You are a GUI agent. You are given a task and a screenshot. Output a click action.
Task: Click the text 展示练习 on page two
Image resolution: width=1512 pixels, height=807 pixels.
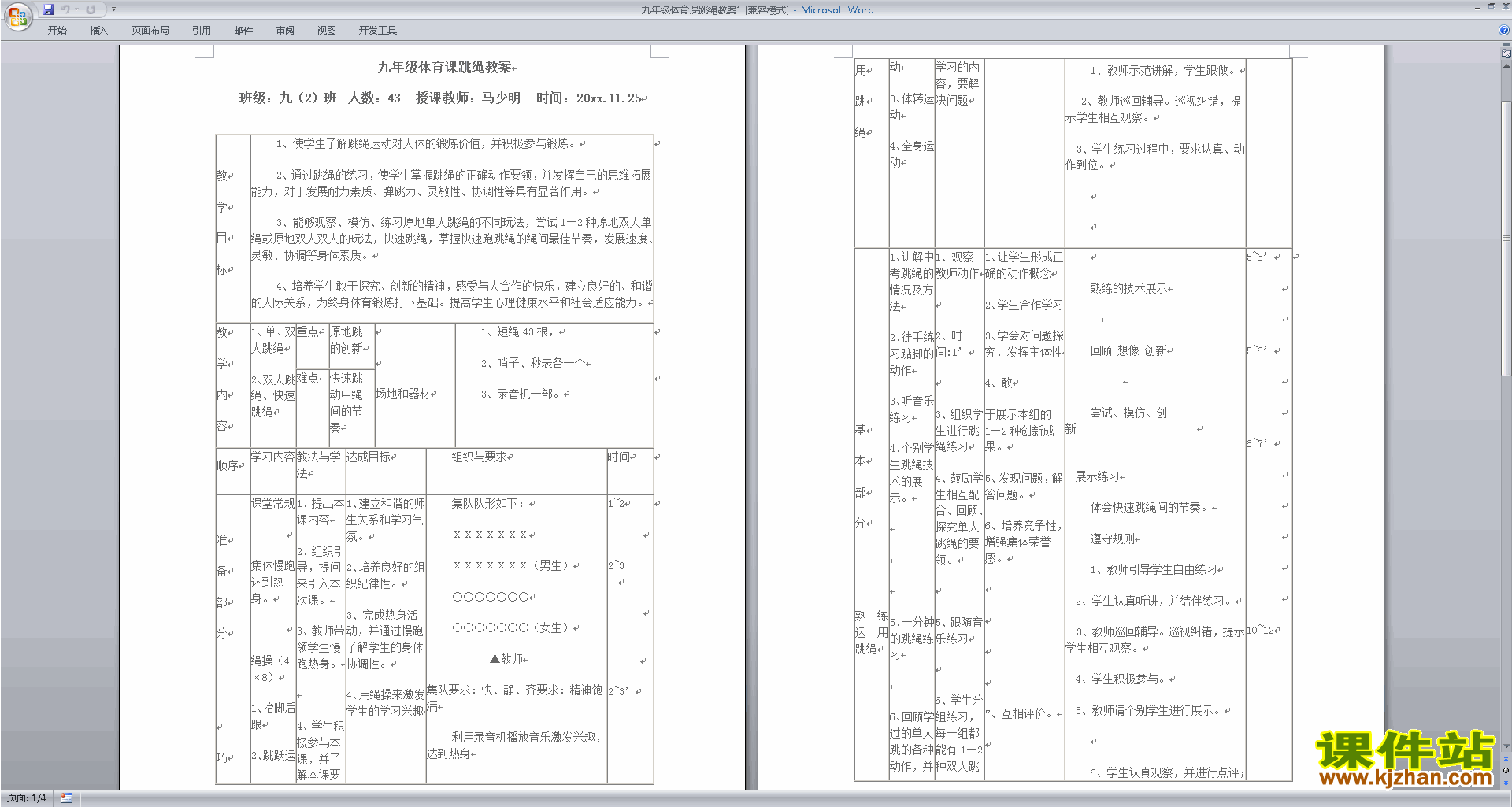click(1098, 476)
